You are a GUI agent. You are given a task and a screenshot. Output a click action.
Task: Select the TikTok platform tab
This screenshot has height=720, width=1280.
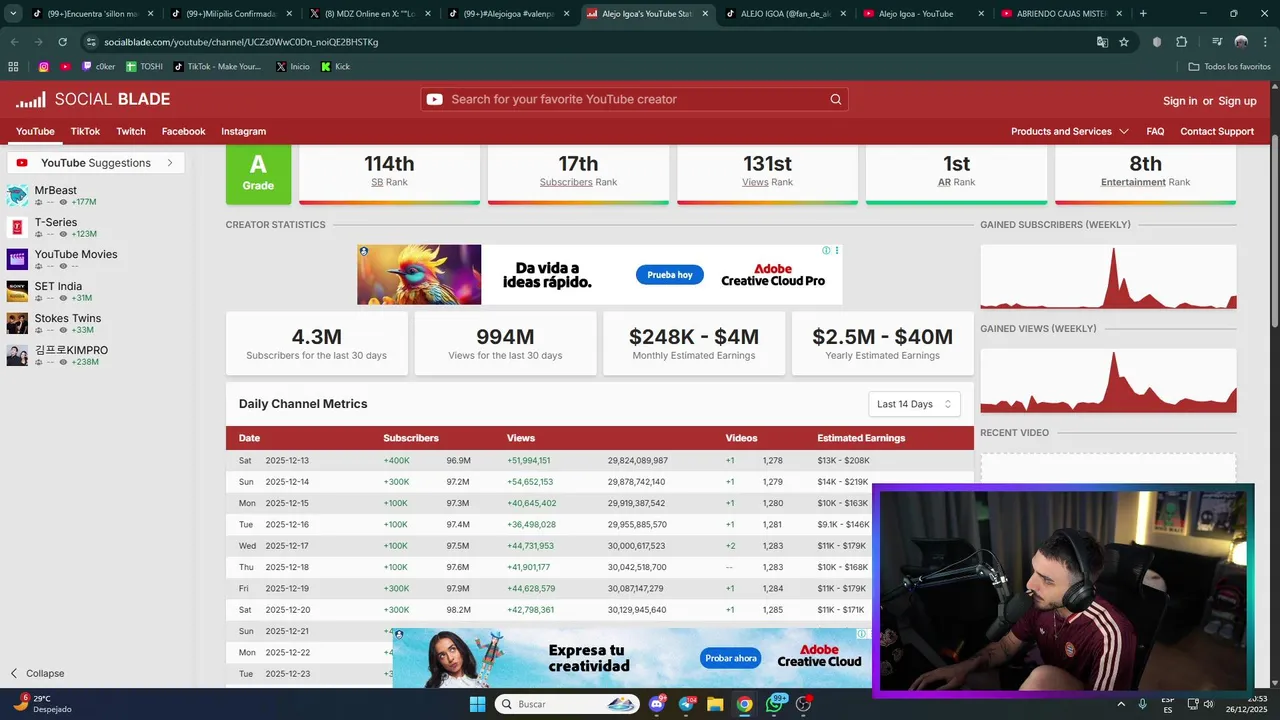(x=85, y=131)
